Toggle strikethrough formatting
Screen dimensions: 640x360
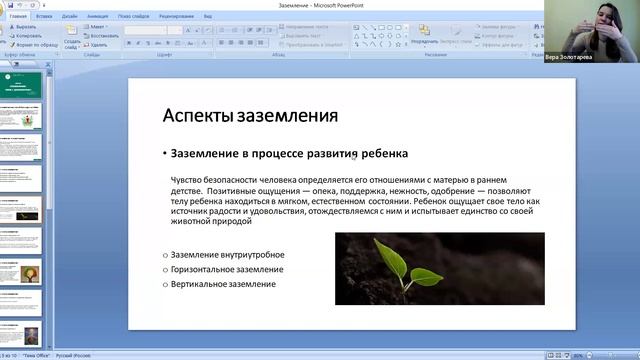click(158, 43)
